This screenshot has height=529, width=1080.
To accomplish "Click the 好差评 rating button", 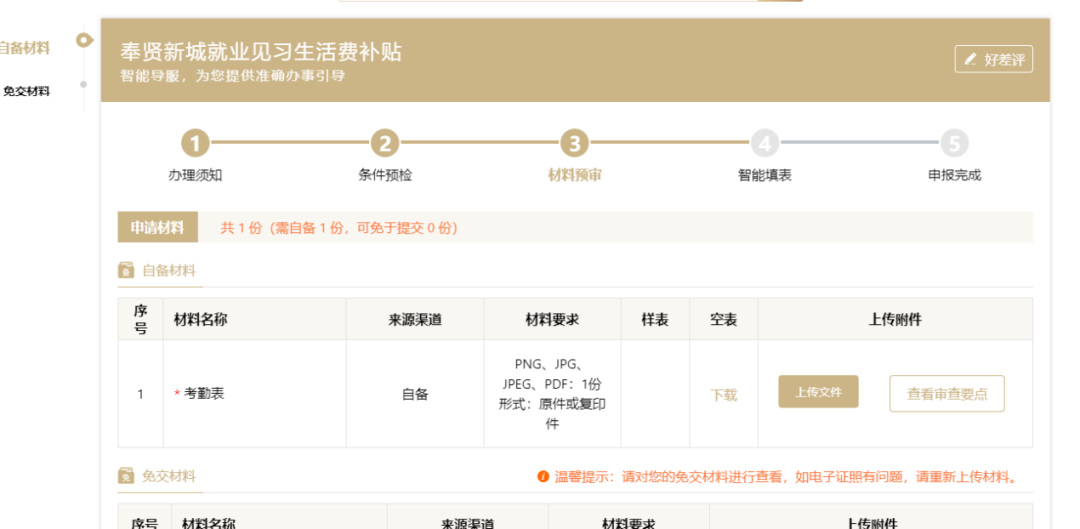I will (x=993, y=59).
